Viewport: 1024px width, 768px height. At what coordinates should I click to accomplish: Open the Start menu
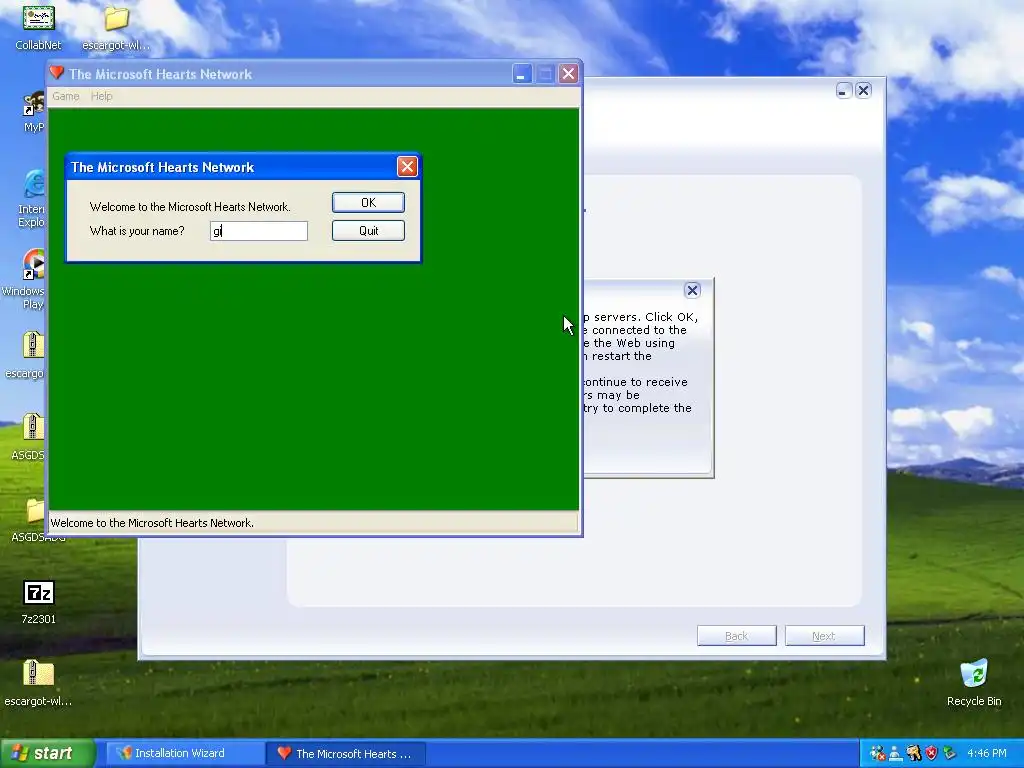(x=47, y=753)
